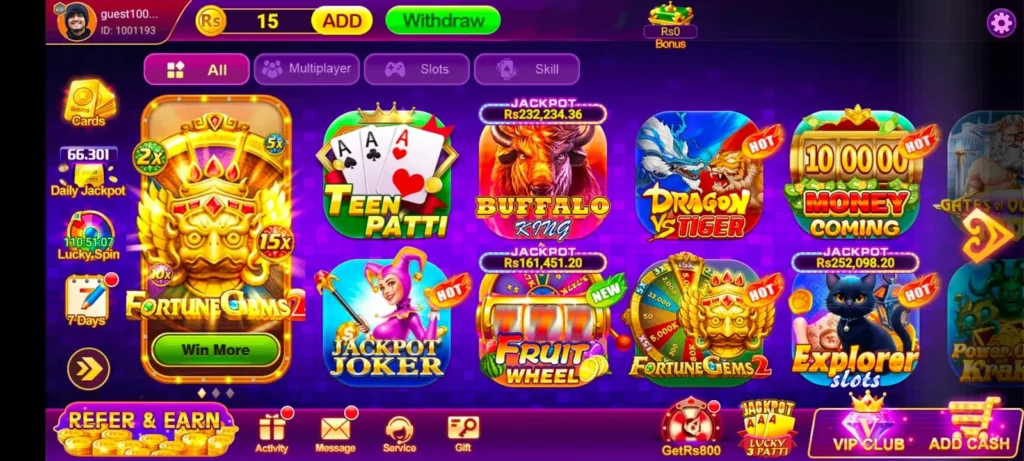Image resolution: width=1024 pixels, height=461 pixels.
Task: Select the Skill games tab
Action: [526, 69]
